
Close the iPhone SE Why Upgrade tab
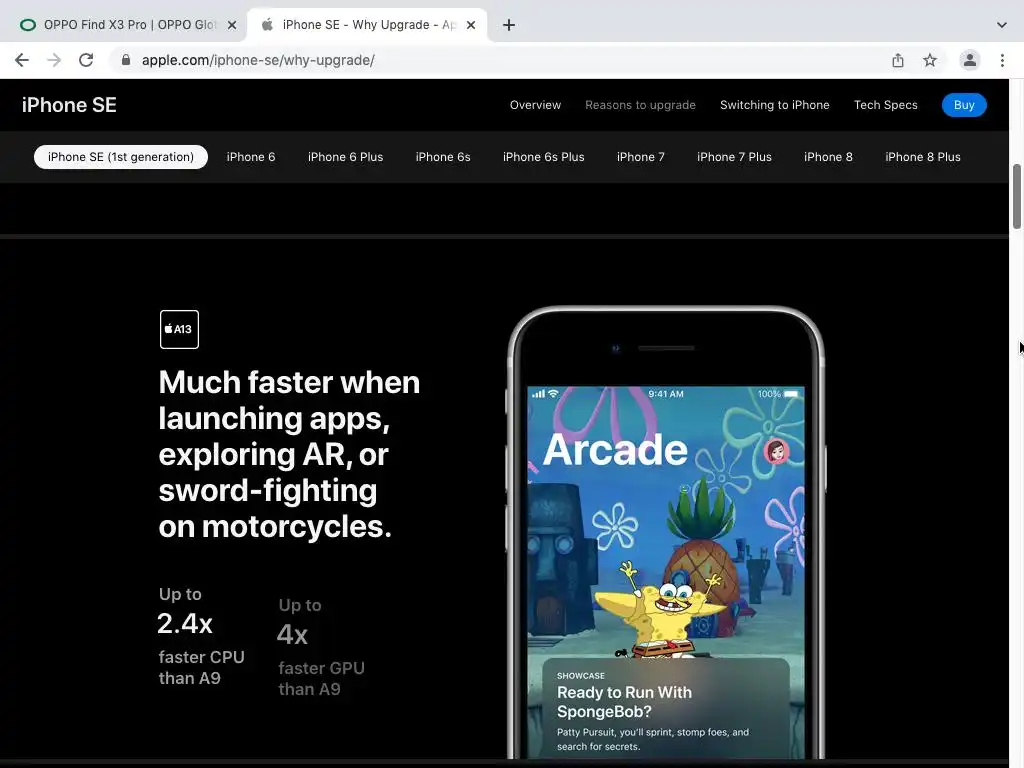click(471, 25)
